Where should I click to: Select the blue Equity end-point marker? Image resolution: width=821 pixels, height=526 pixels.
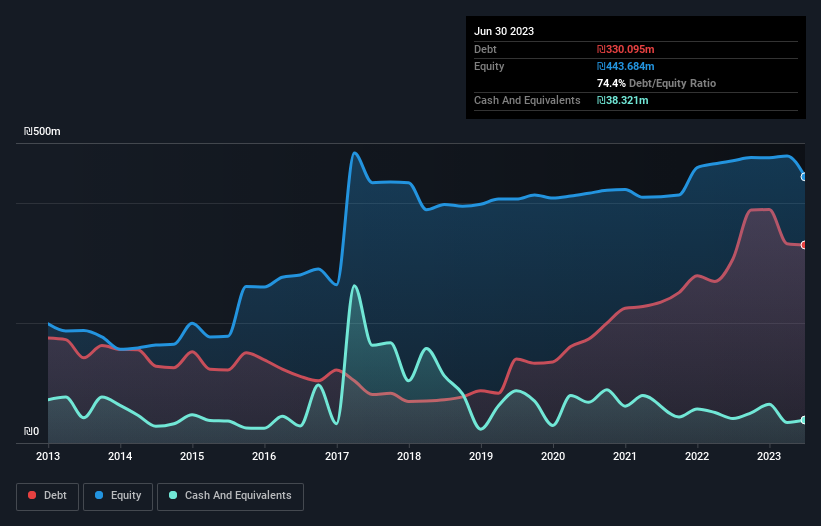pyautogui.click(x=804, y=177)
